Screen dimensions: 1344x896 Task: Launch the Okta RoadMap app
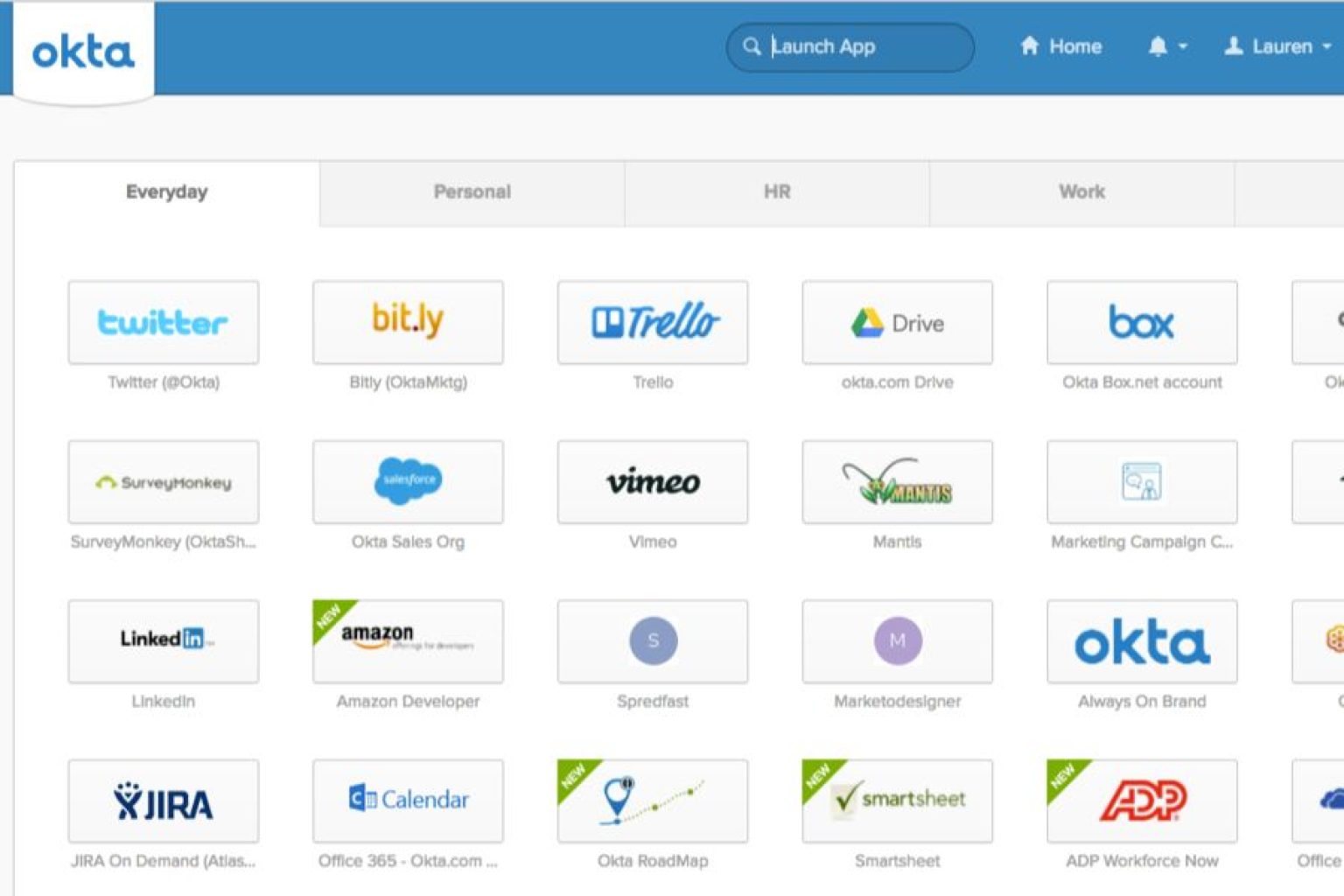652,801
